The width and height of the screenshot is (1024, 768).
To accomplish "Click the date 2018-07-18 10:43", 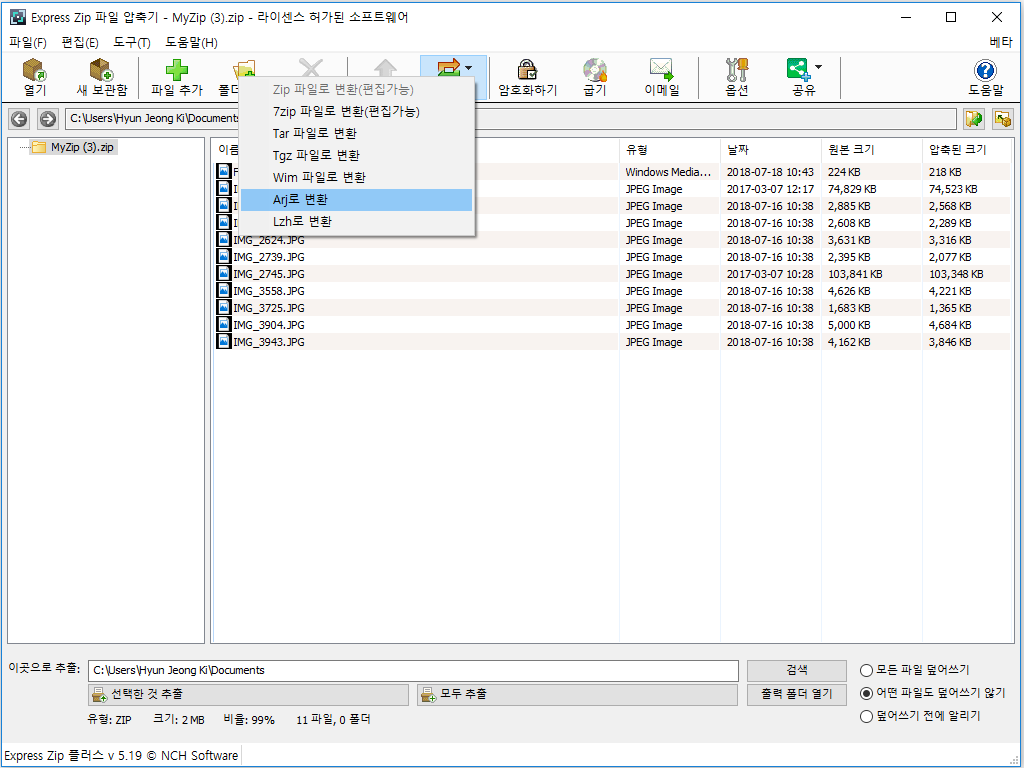I will [x=770, y=172].
